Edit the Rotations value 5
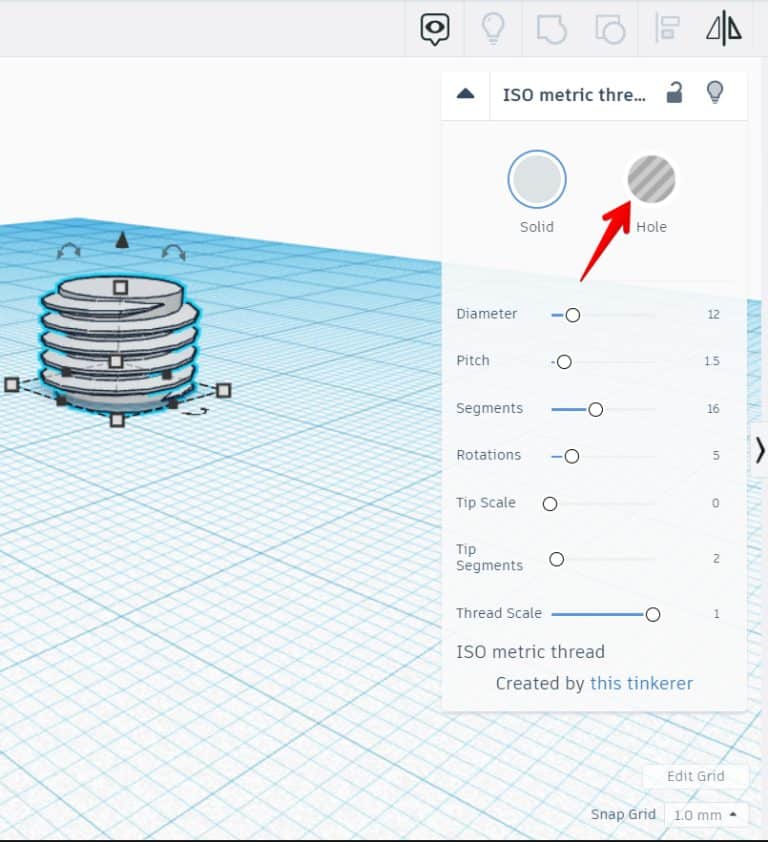This screenshot has width=768, height=842. (x=716, y=456)
